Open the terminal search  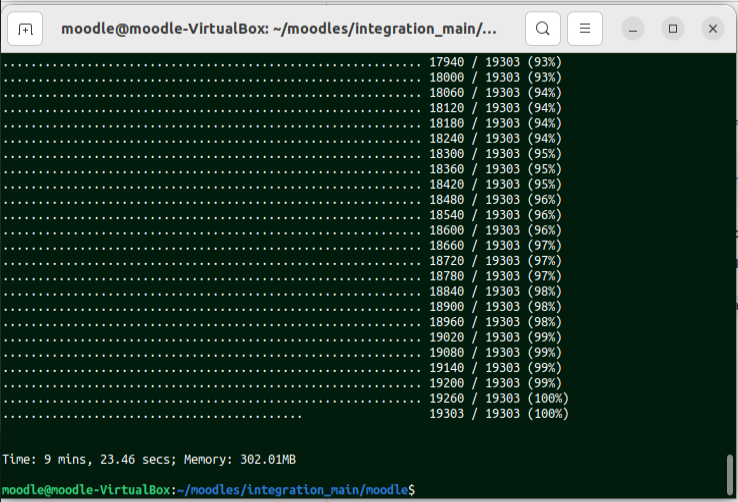point(543,29)
